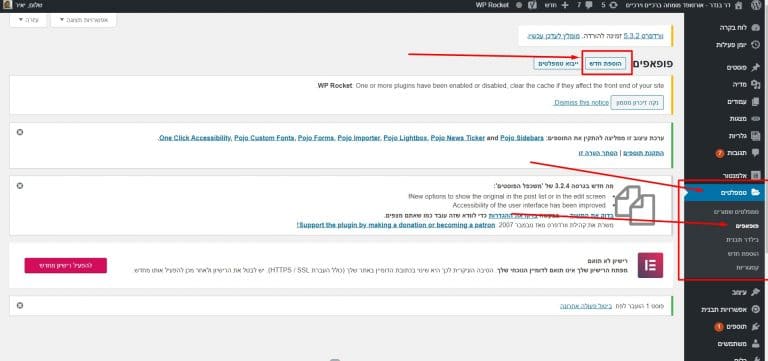Open the 7 comments bubble in admin bar
Viewport: 768px width, 361px height.
pyautogui.click(x=585, y=5)
